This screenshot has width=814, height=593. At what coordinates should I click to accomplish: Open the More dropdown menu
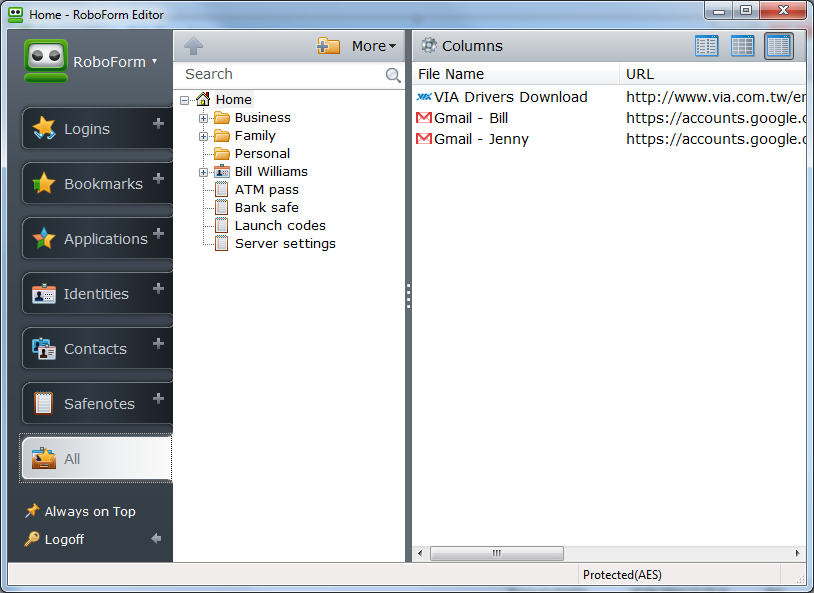click(374, 46)
